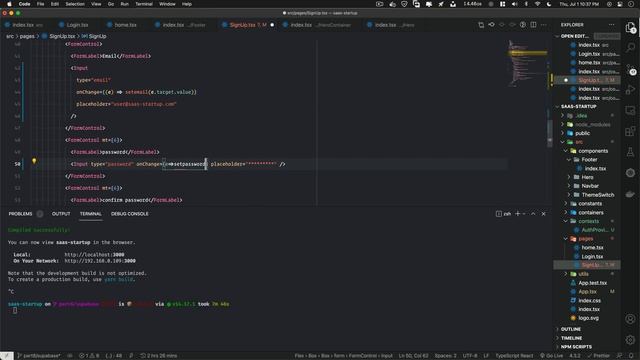This screenshot has height=360, width=640.
Task: Expand the ThemeSwitch folder
Action: pos(598,195)
